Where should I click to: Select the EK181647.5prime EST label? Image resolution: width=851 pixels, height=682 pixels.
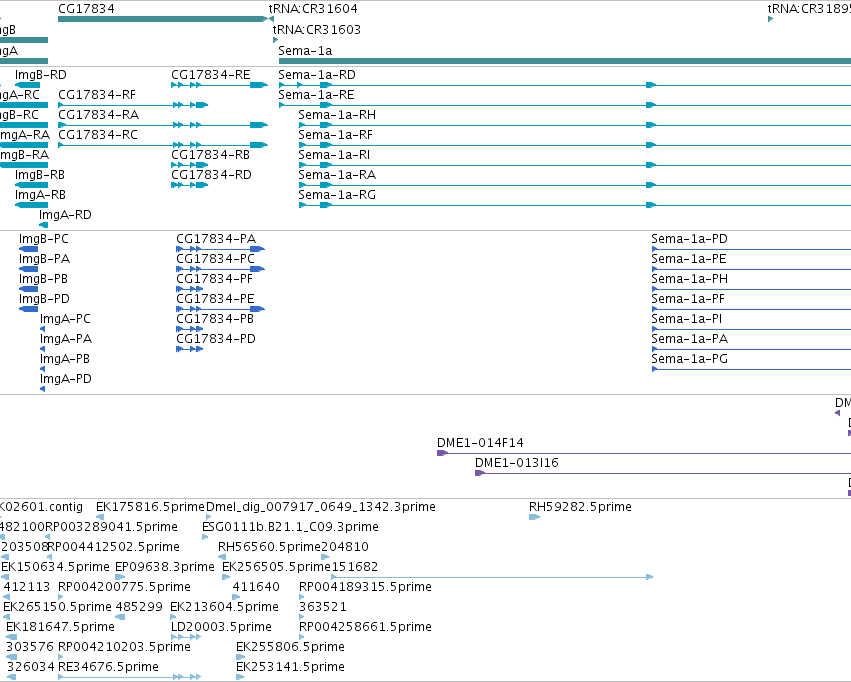60,628
